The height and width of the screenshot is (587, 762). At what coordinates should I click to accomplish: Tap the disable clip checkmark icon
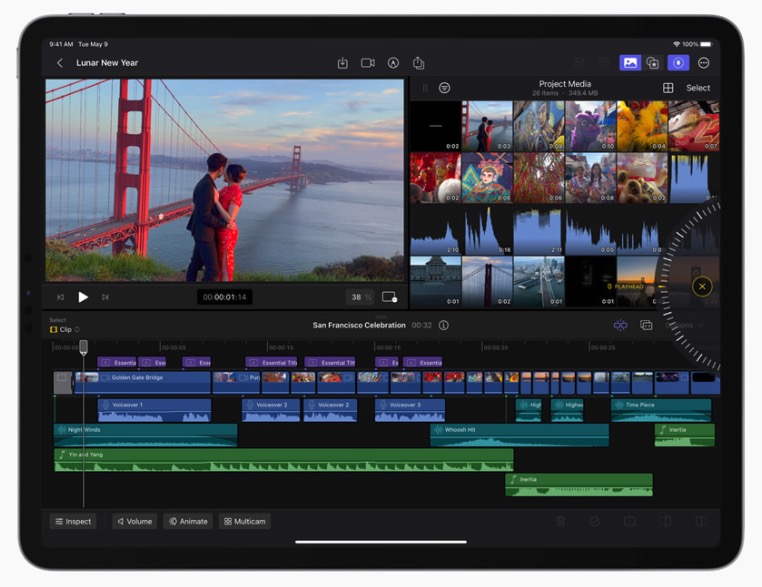(x=594, y=521)
